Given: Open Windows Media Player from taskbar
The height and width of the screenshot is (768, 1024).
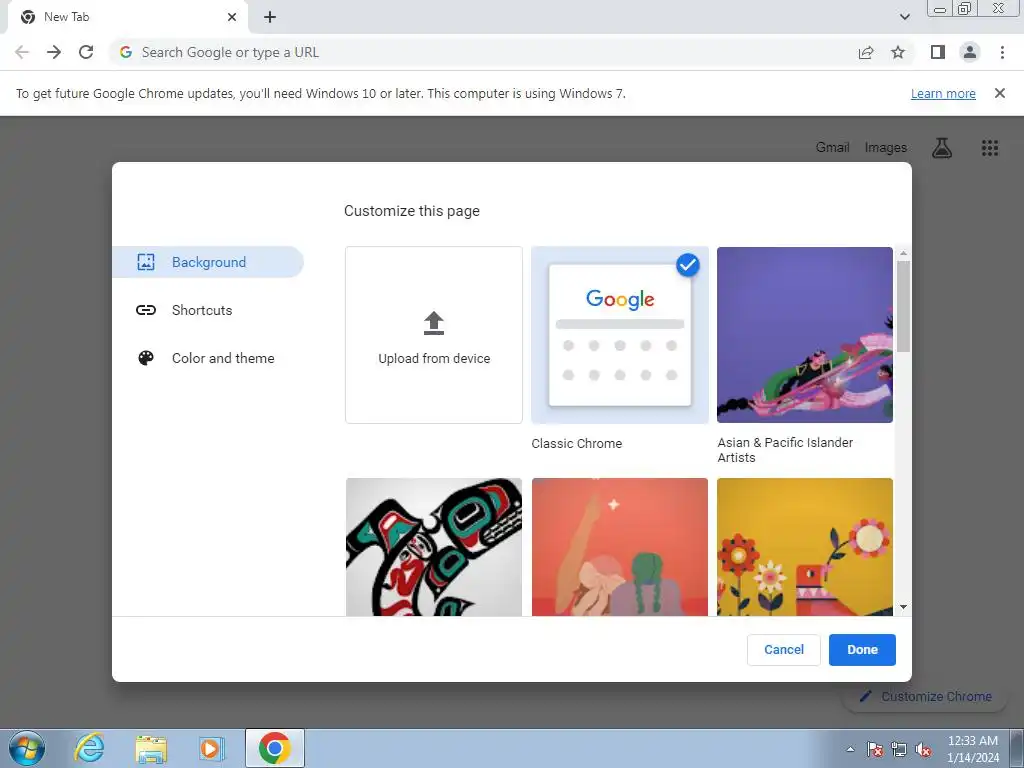Looking at the screenshot, I should [x=211, y=748].
